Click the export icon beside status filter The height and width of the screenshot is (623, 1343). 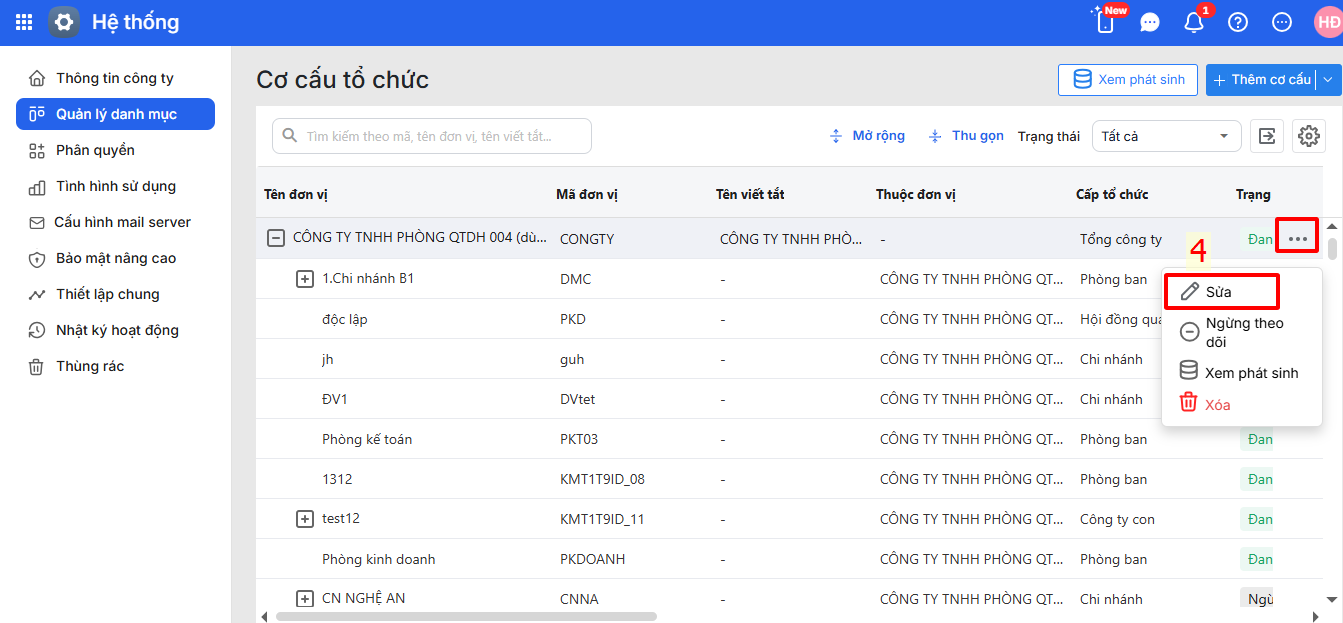[x=1267, y=136]
